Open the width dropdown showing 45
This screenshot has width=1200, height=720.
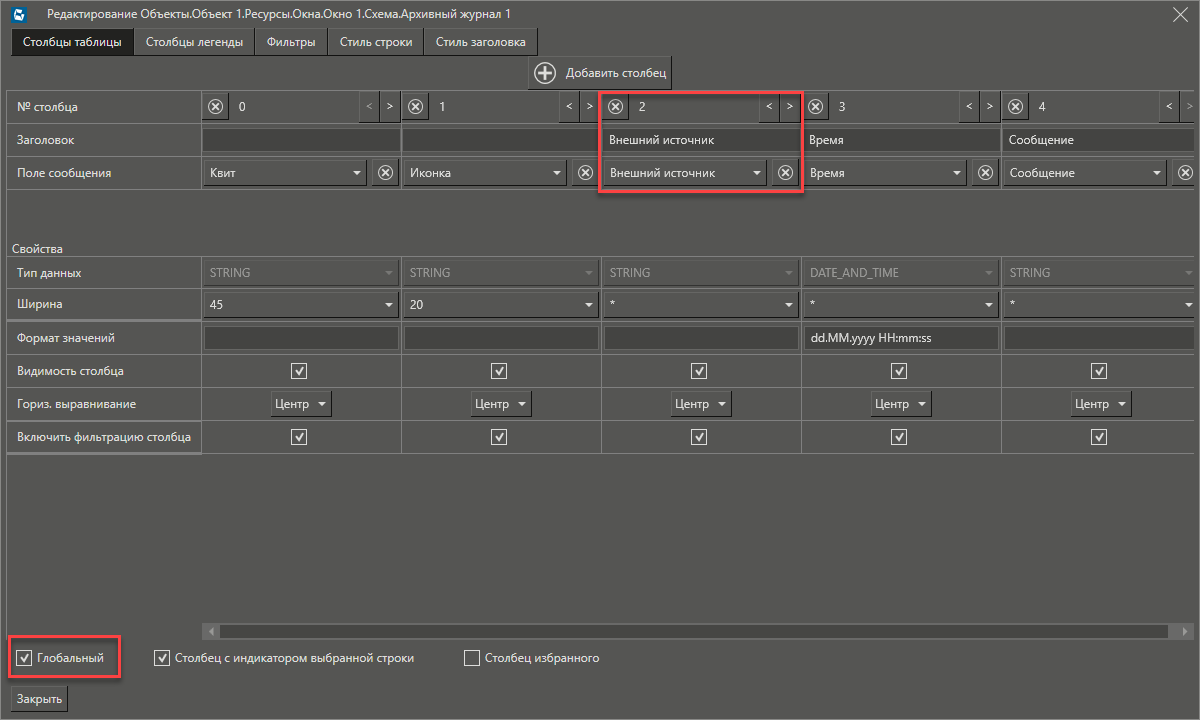(x=299, y=304)
